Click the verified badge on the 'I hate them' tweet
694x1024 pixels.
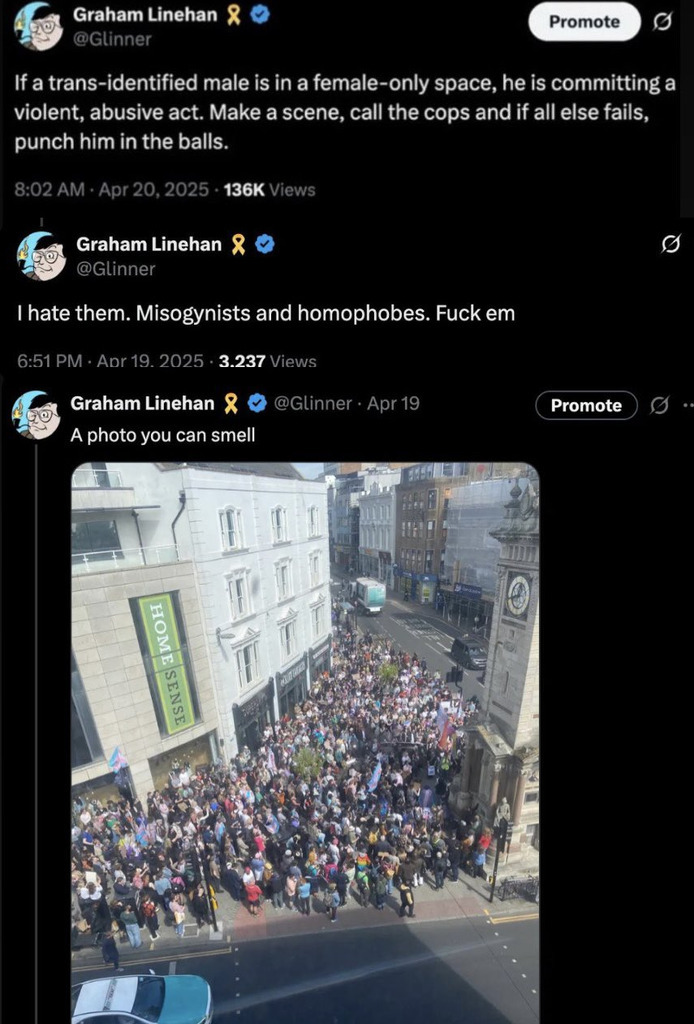pos(264,245)
